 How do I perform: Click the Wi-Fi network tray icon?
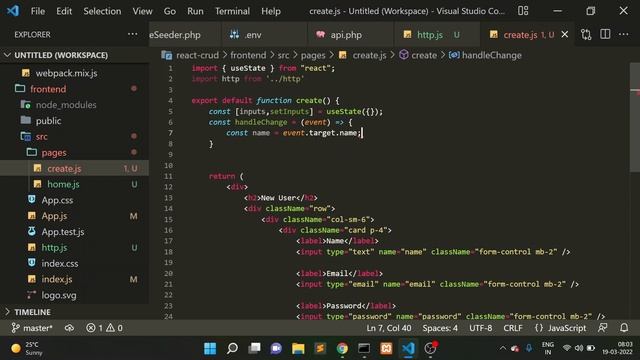(x=567, y=348)
